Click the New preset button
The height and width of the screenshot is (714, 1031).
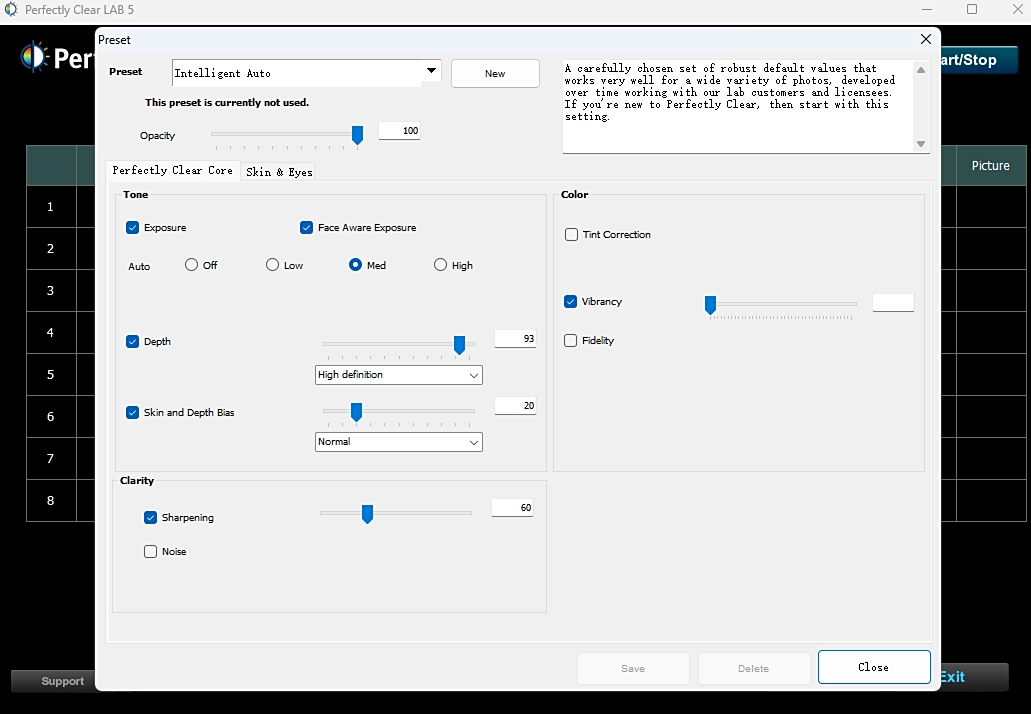495,74
